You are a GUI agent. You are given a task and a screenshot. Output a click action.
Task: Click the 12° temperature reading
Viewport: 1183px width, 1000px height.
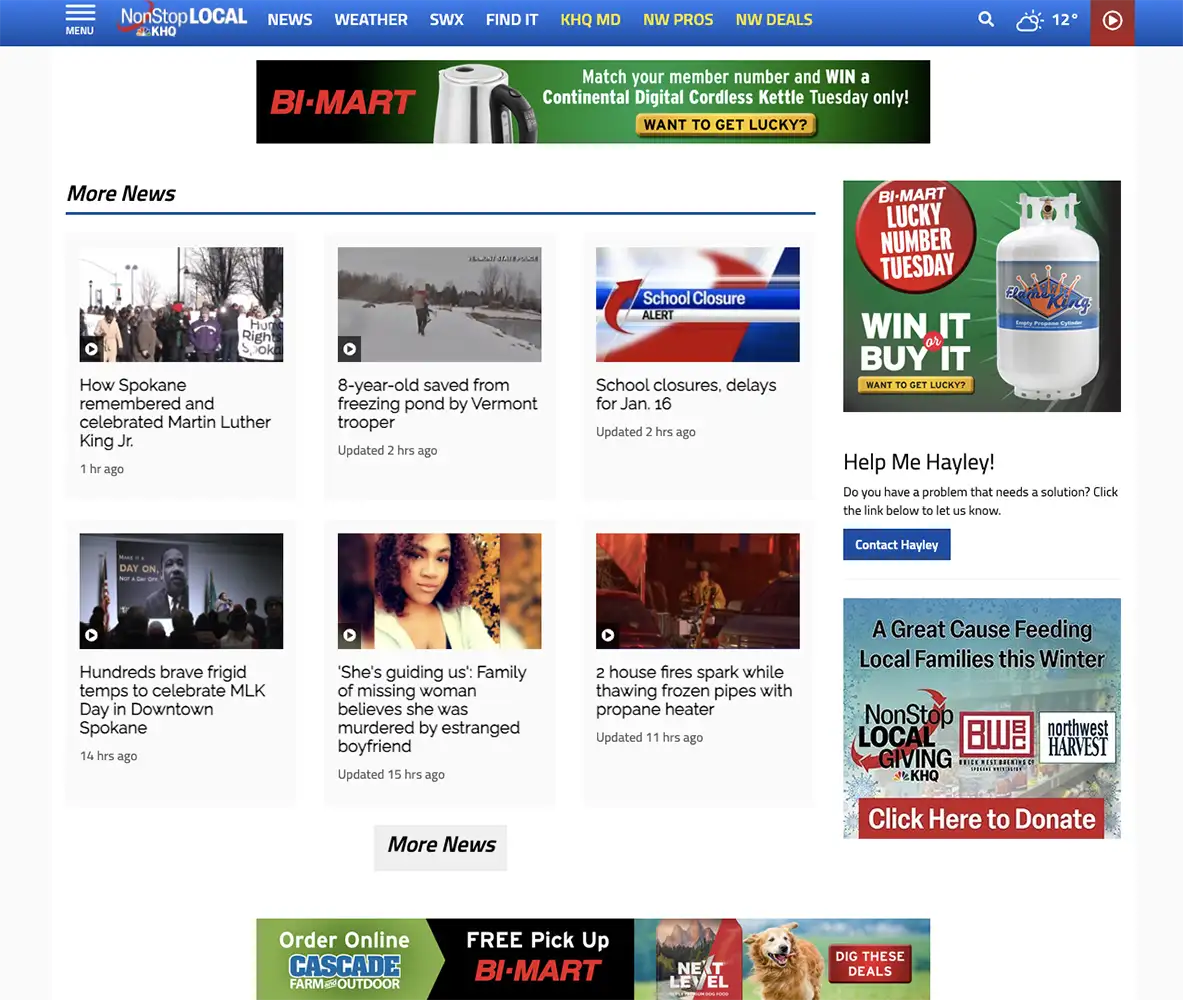coord(1065,20)
